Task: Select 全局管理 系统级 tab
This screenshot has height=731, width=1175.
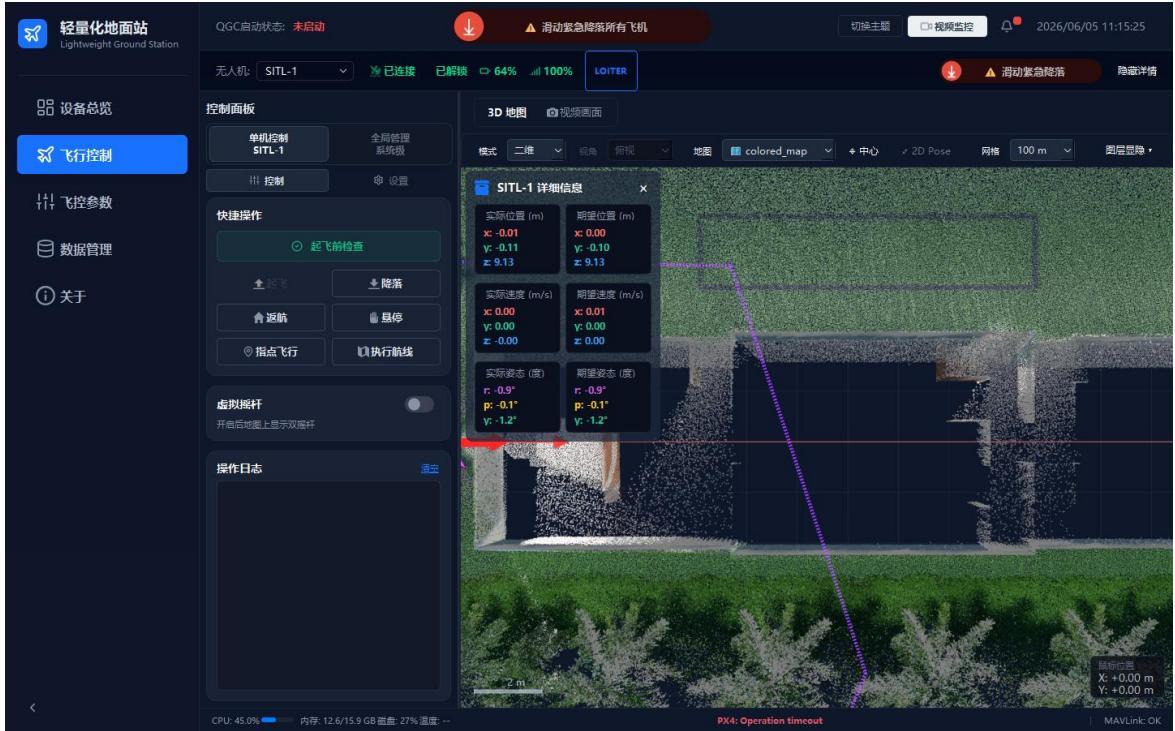Action: (x=390, y=144)
